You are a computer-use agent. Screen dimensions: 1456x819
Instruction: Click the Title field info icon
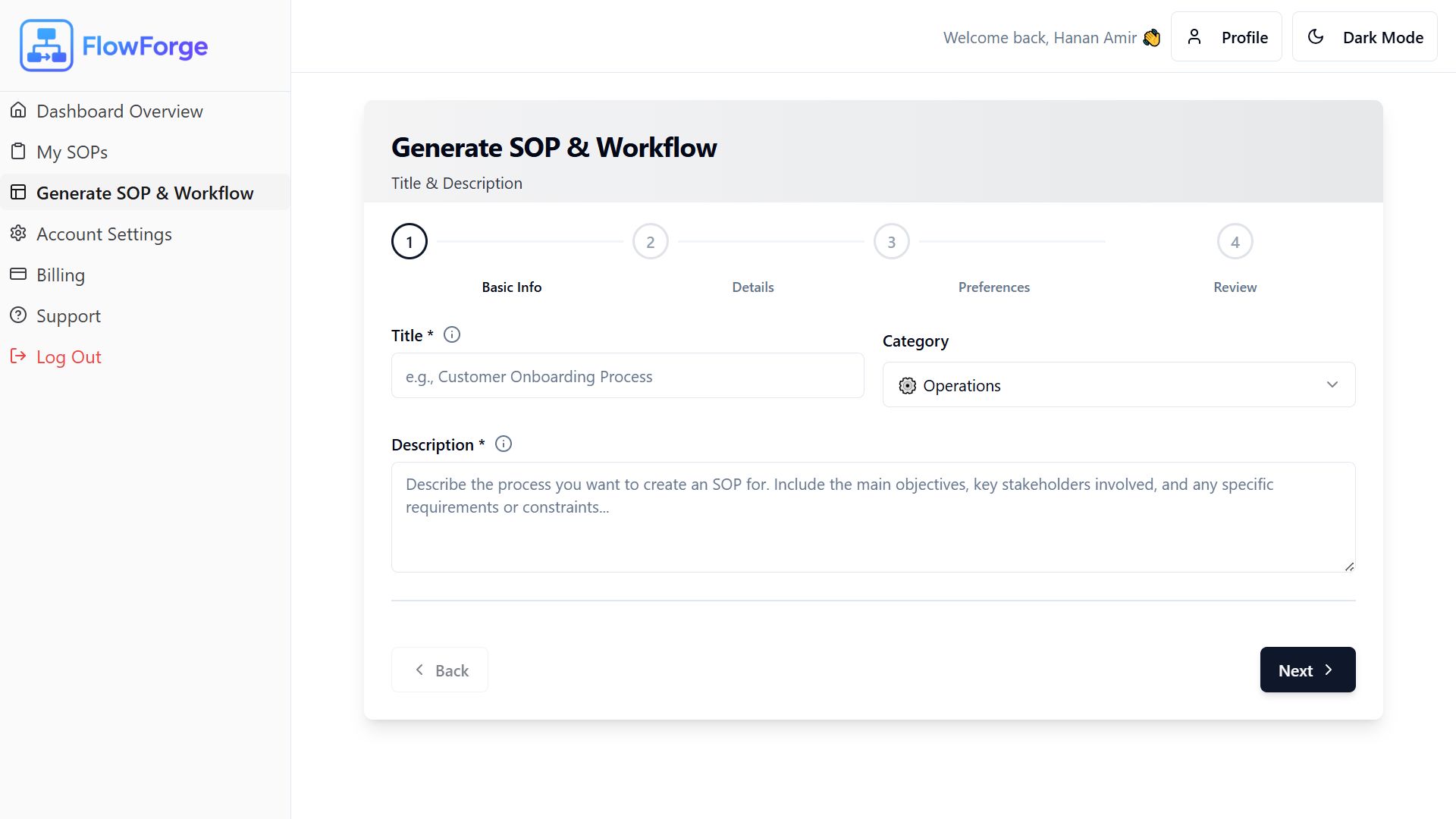[452, 334]
